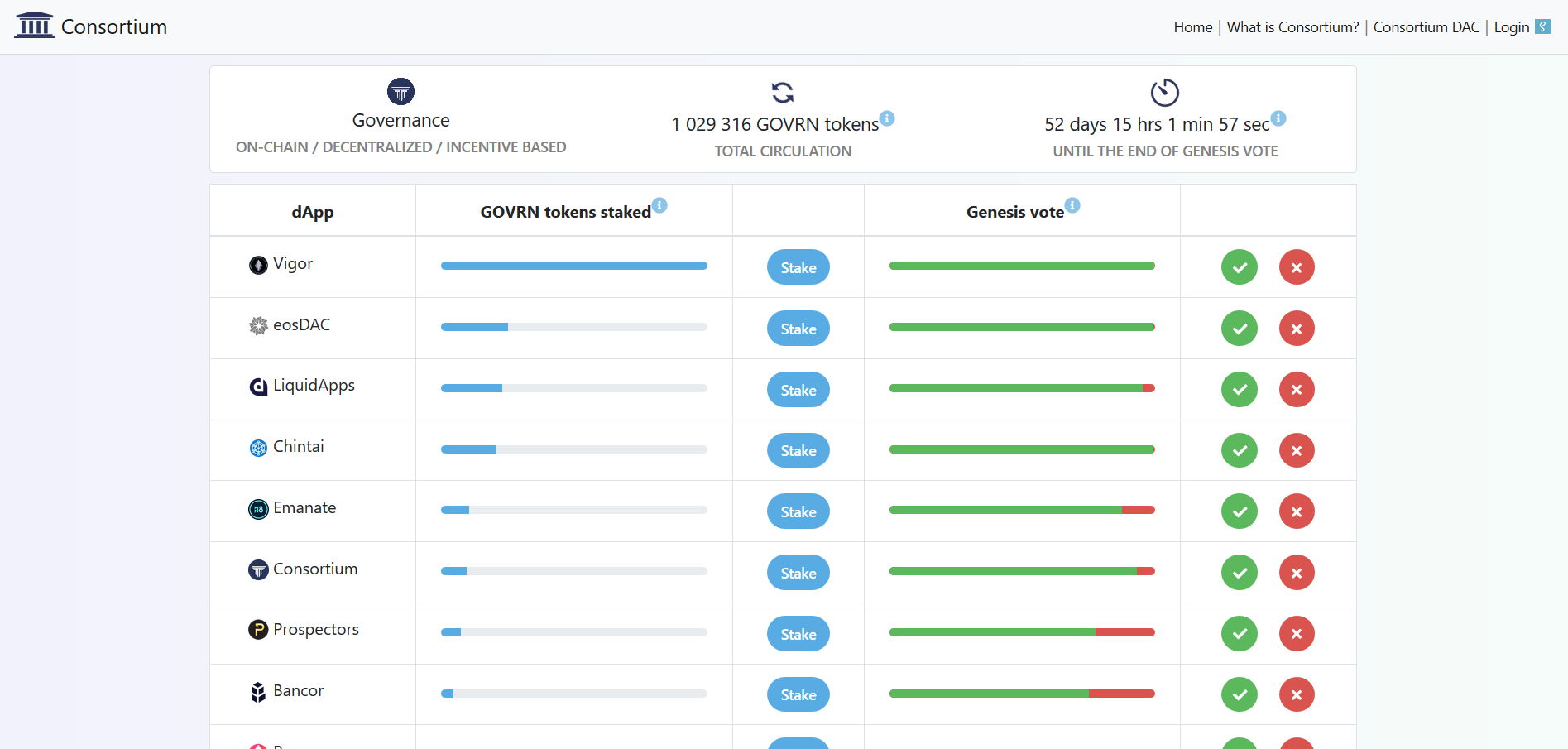Click the total circulation refresh arrows icon
This screenshot has height=749, width=1568.
click(783, 92)
